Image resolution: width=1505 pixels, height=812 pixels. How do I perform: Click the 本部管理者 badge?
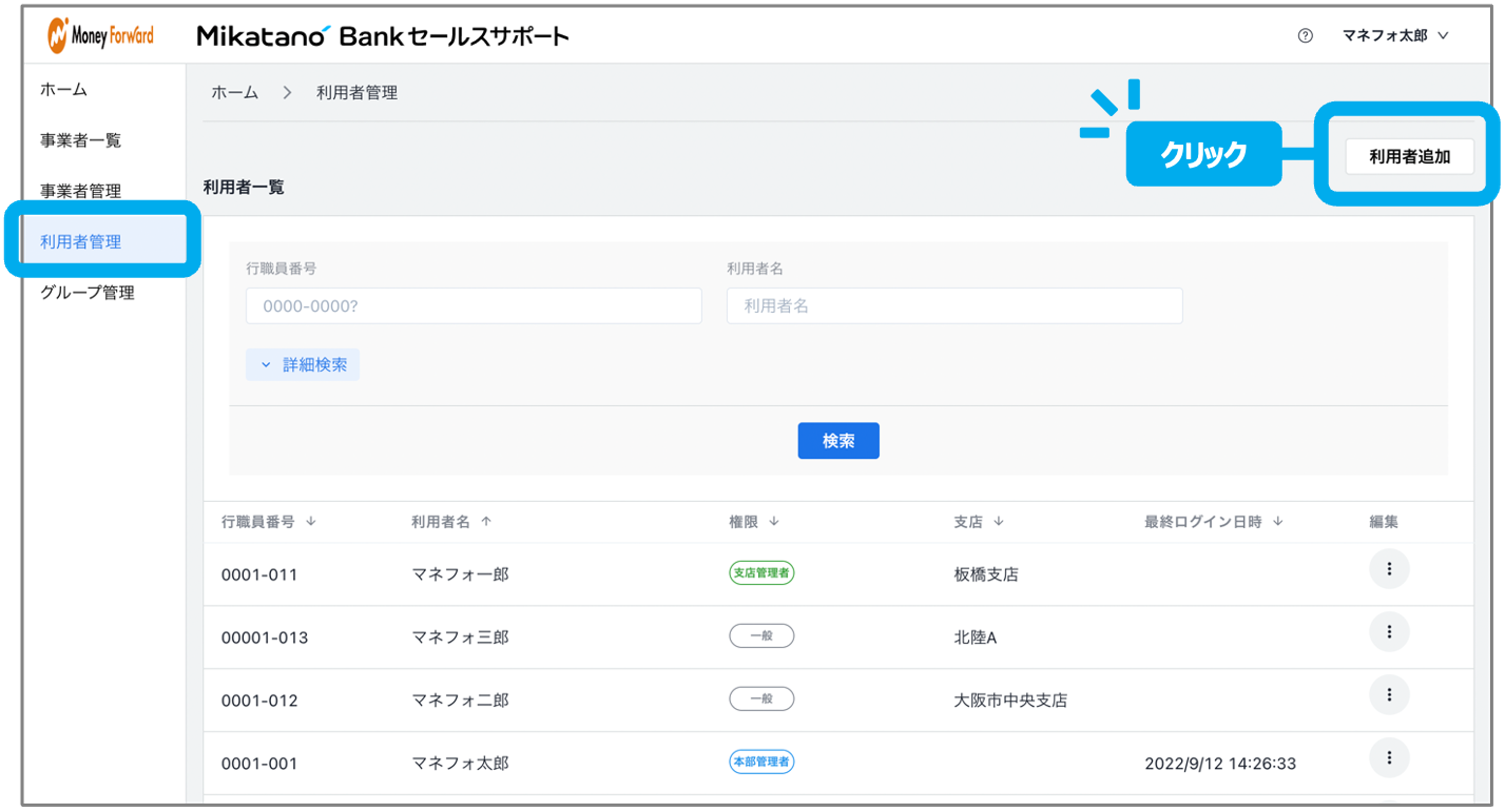click(x=761, y=762)
